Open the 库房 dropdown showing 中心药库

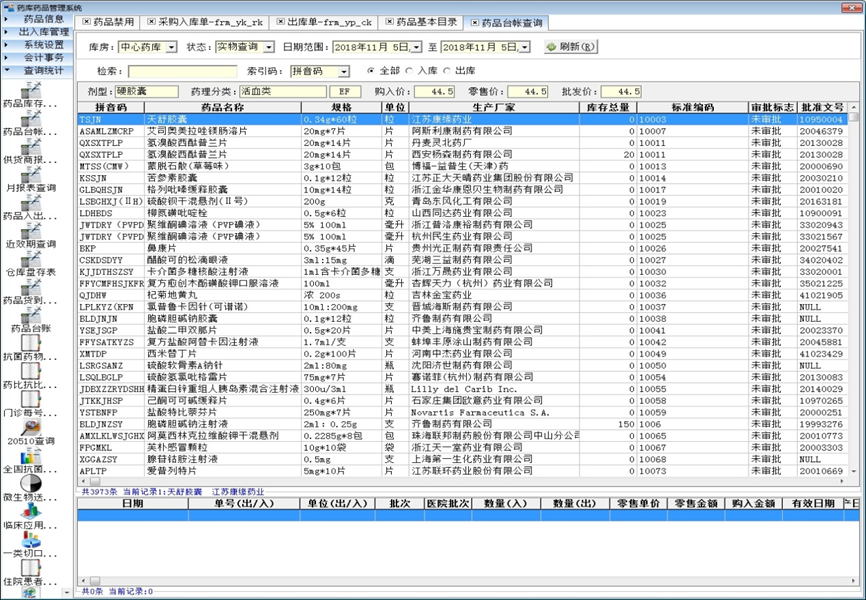(171, 48)
